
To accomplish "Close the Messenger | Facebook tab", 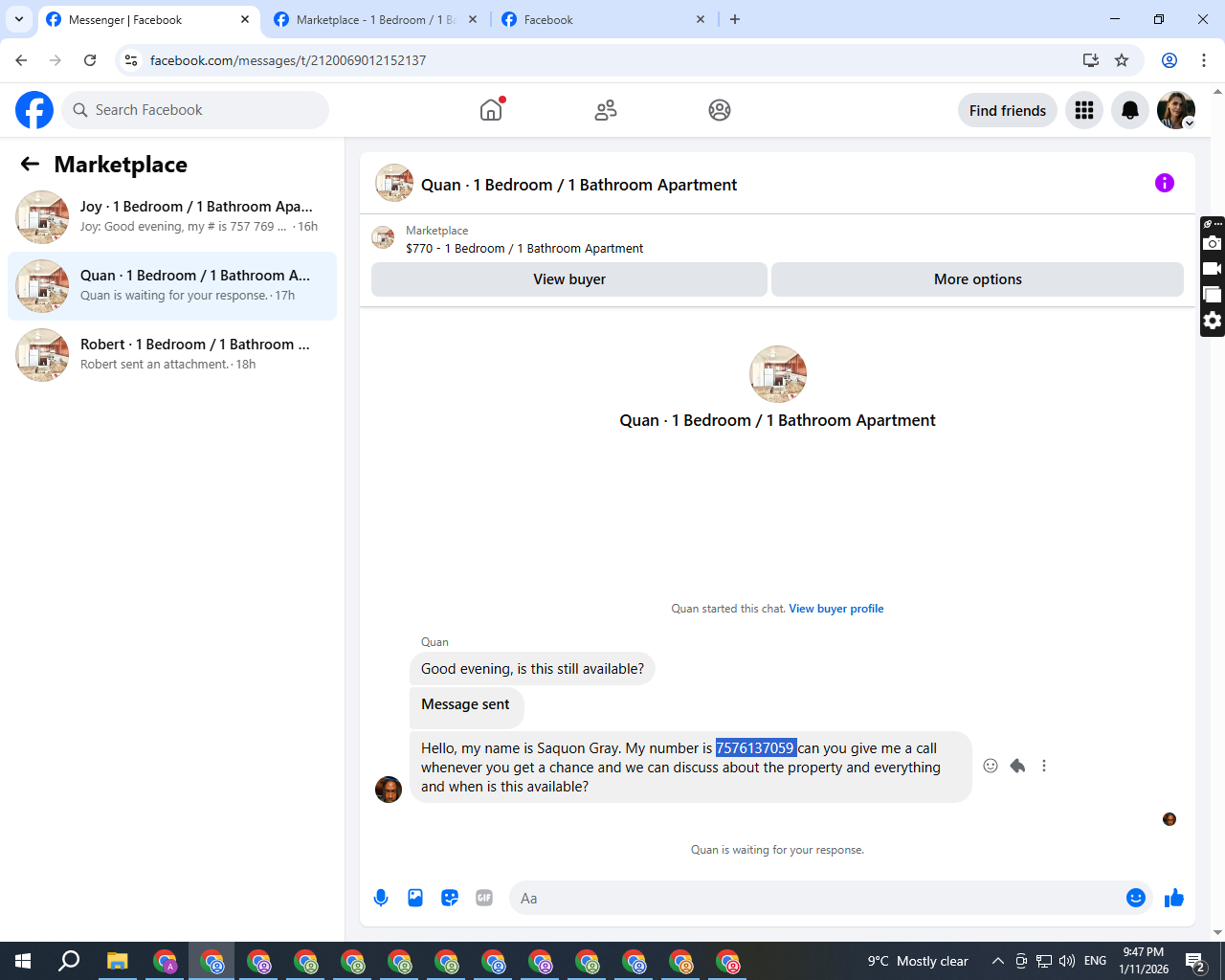I will 245,19.
